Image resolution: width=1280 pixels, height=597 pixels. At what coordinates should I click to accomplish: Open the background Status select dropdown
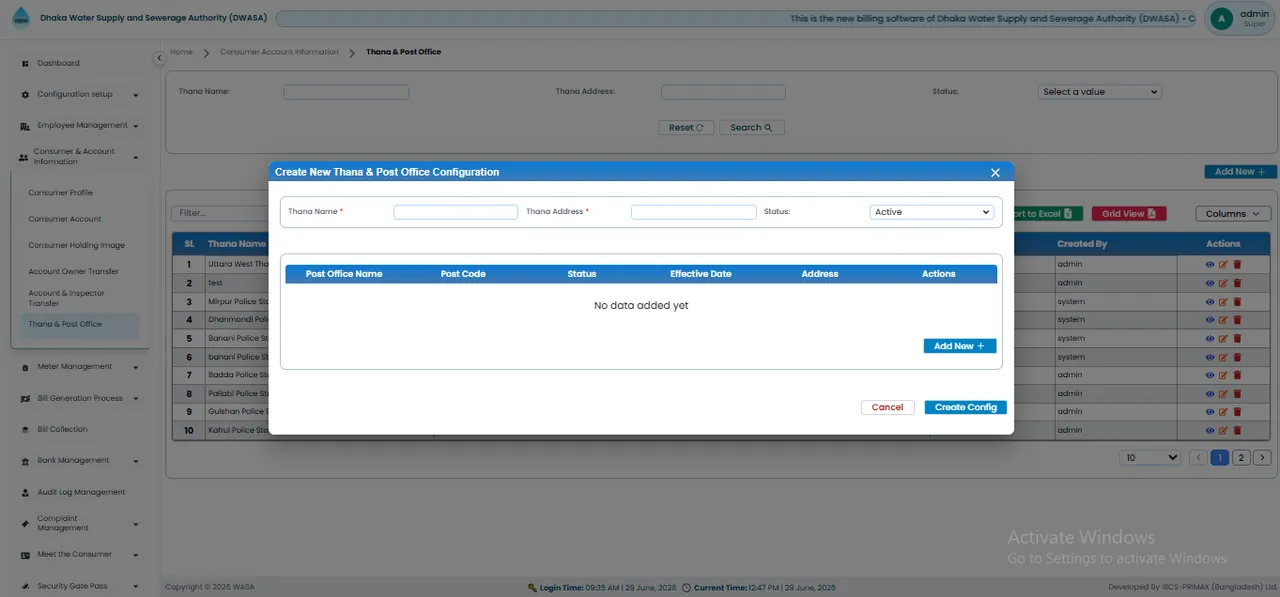click(1099, 91)
